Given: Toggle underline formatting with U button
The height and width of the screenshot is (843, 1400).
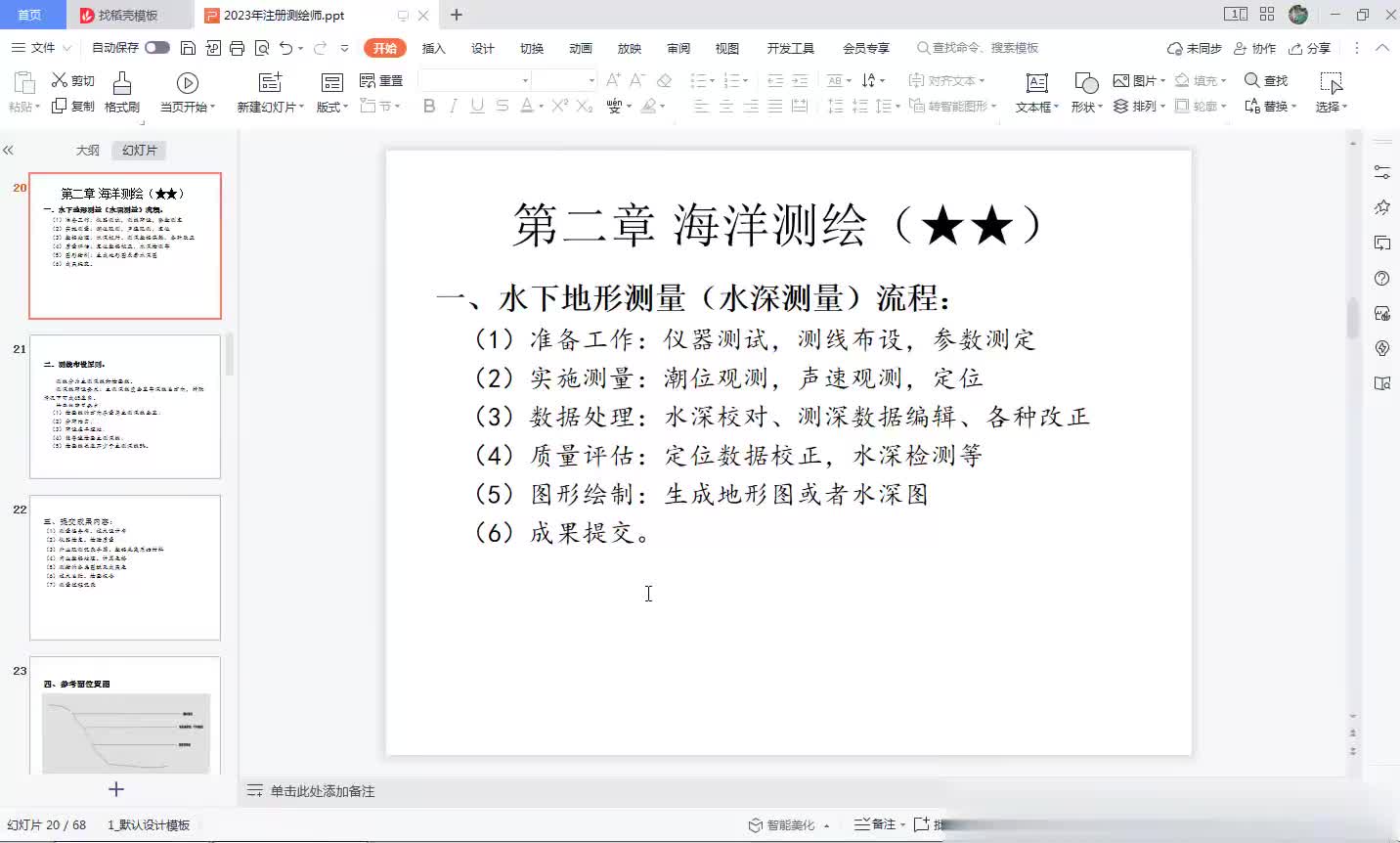Looking at the screenshot, I should tap(477, 106).
